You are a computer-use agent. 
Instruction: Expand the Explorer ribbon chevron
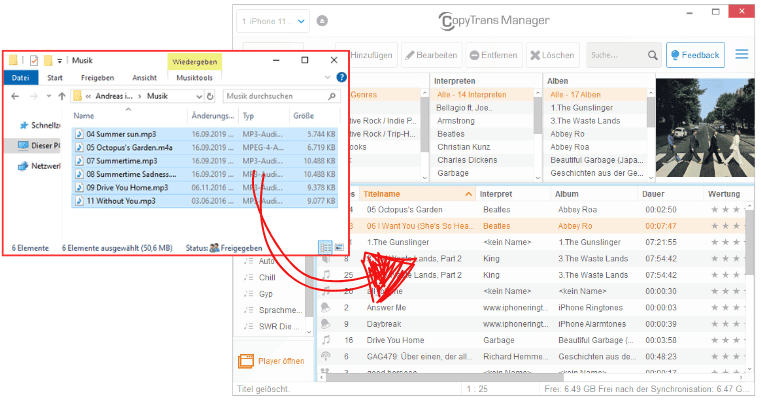click(328, 77)
